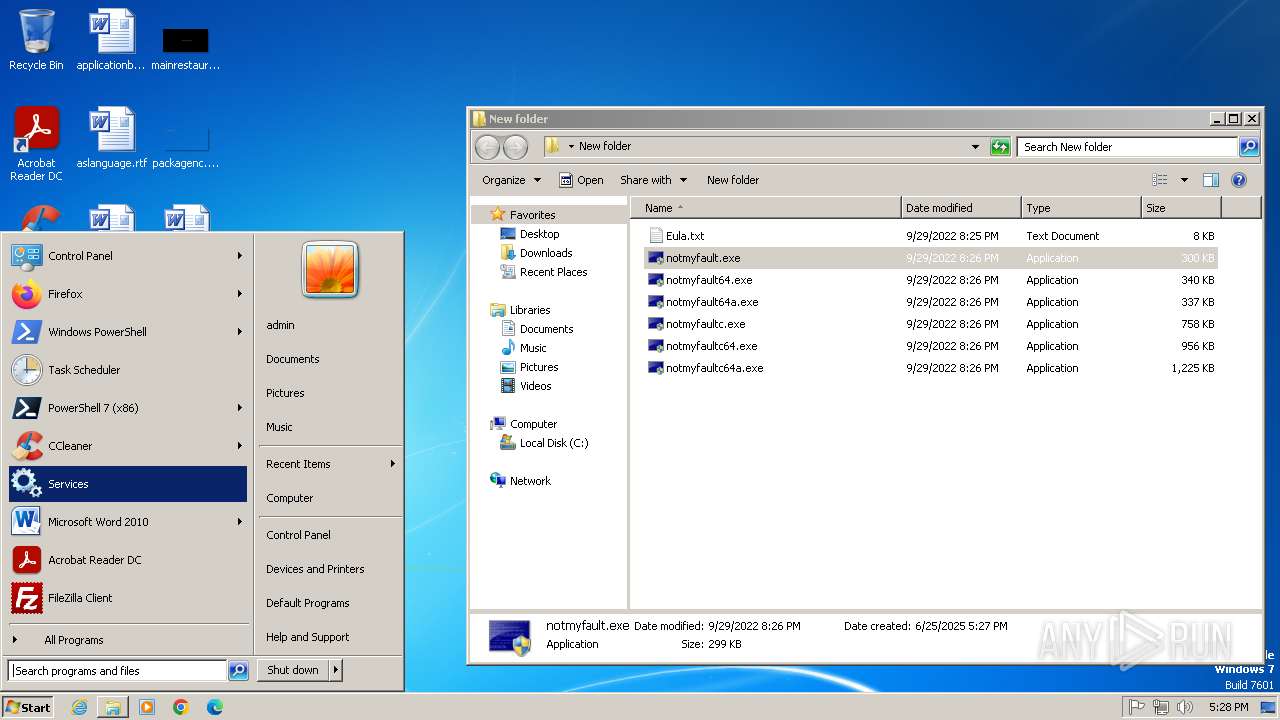The width and height of the screenshot is (1280, 720).
Task: Click the Explorer Help question mark icon
Action: coord(1238,180)
